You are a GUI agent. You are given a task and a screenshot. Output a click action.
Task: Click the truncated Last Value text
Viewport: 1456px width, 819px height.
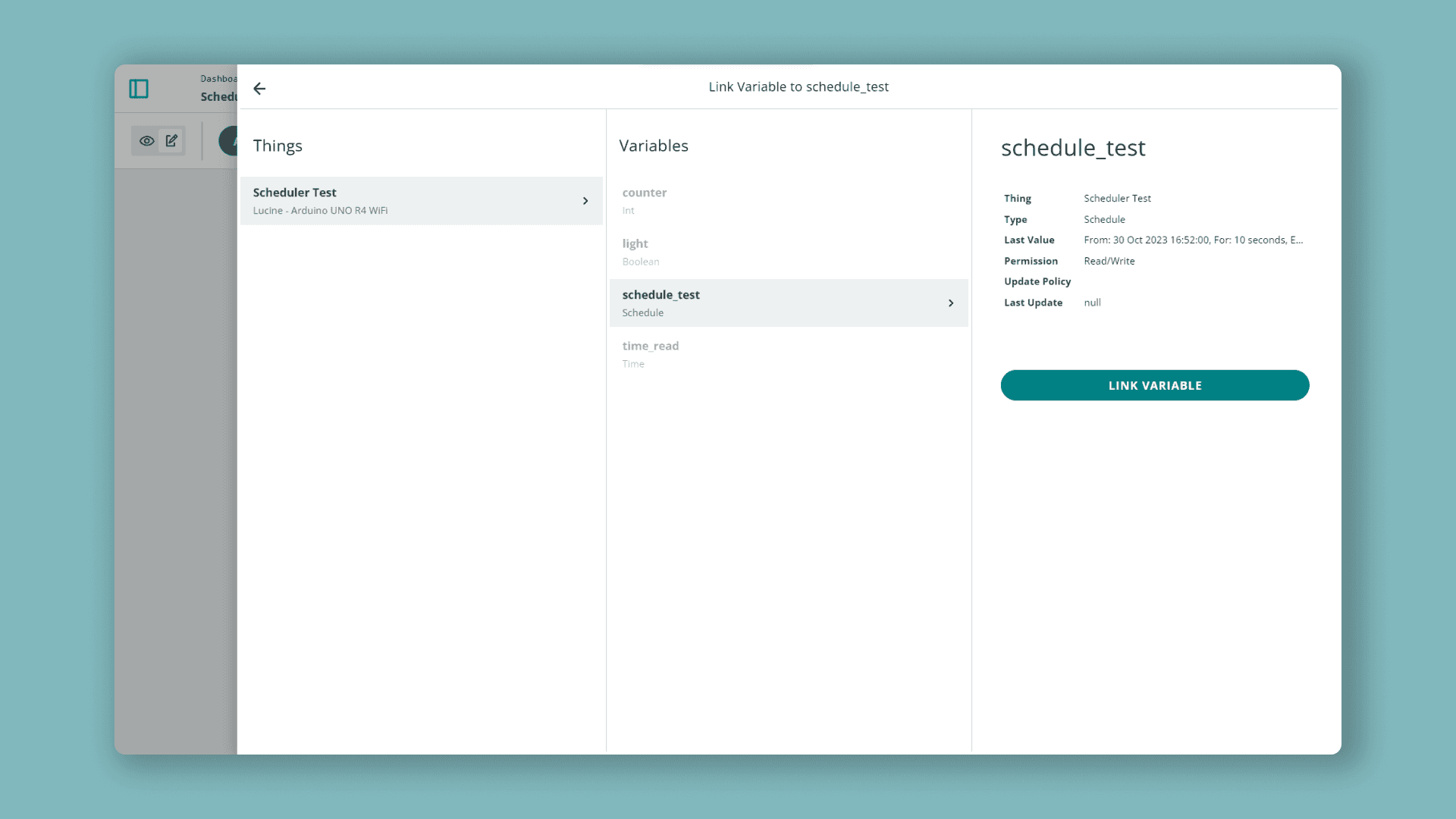(1193, 240)
